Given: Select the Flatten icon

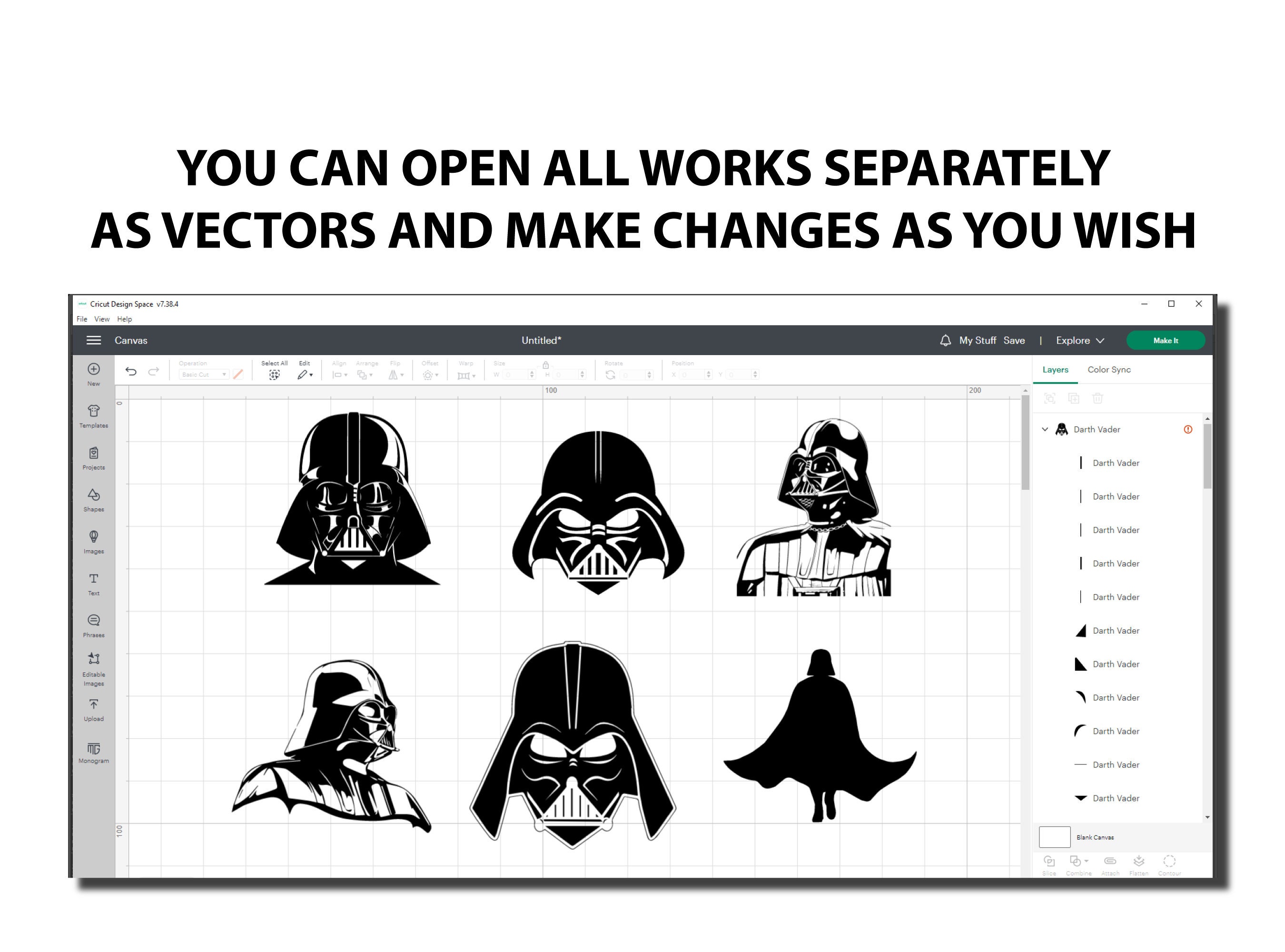Looking at the screenshot, I should (1139, 861).
